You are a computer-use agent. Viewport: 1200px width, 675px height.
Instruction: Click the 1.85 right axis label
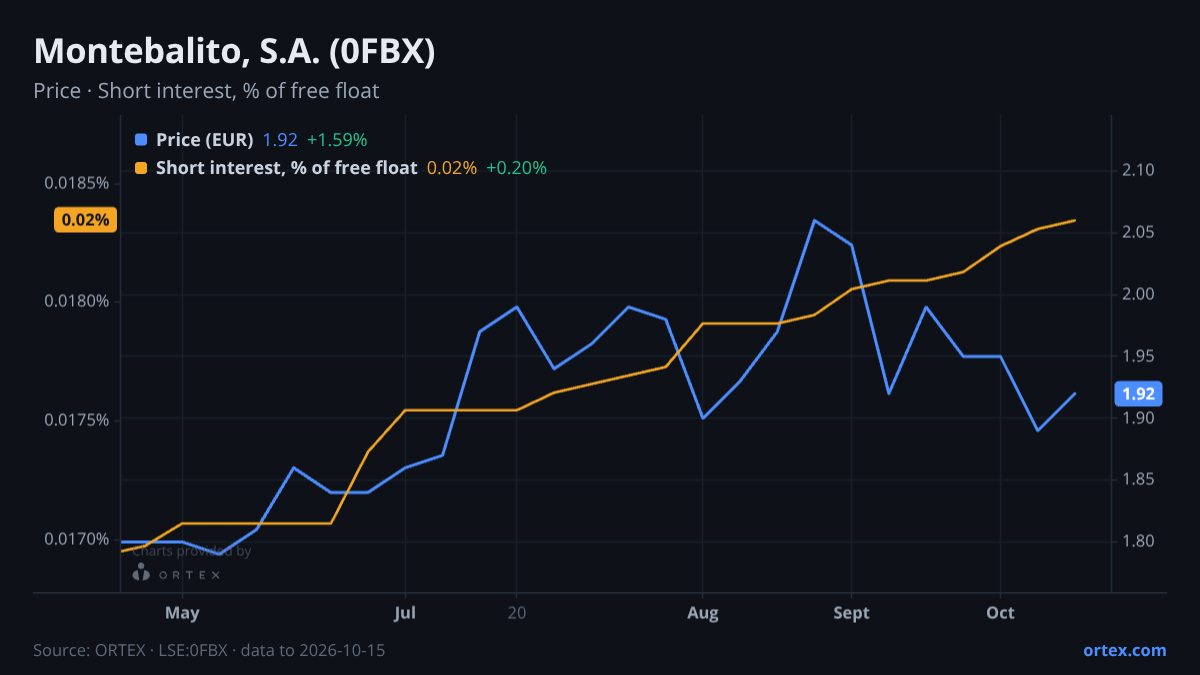point(1138,480)
